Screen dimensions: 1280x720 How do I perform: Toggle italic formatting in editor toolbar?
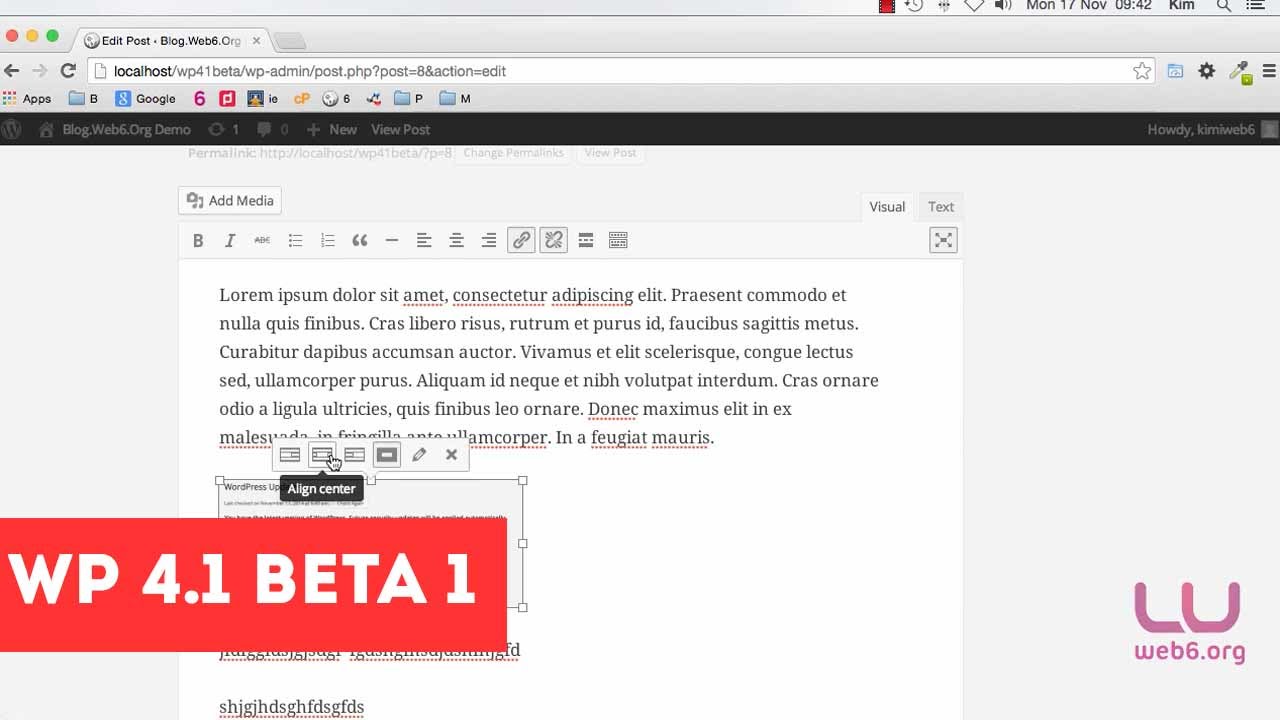(x=230, y=240)
